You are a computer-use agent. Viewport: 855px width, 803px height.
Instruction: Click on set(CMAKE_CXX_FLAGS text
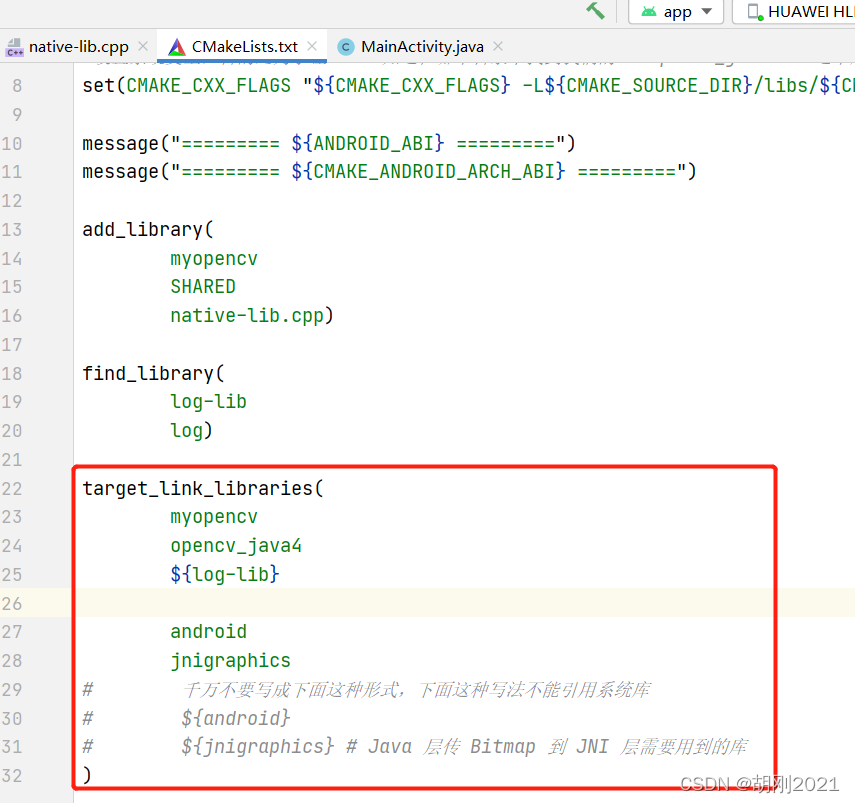tap(186, 86)
